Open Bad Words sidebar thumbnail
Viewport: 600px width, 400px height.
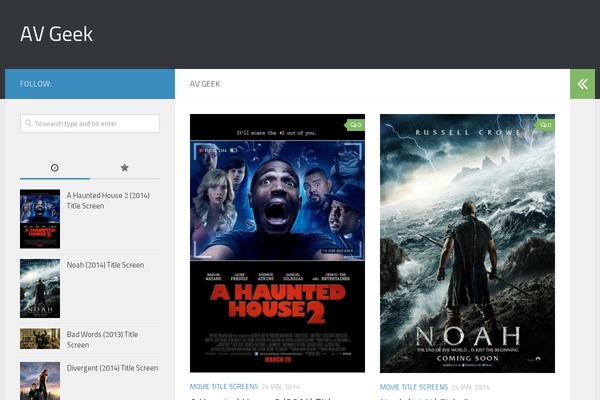tap(40, 338)
